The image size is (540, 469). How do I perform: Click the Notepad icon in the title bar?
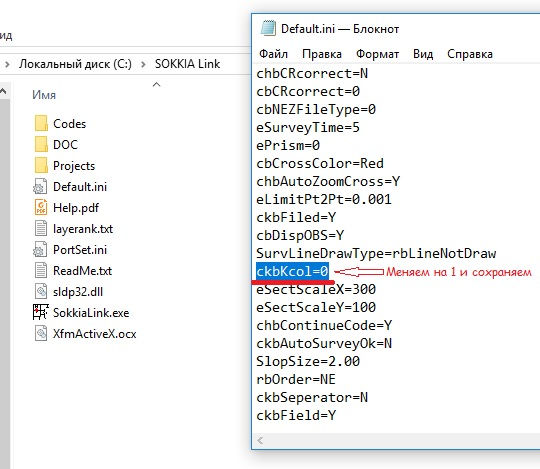(x=268, y=28)
